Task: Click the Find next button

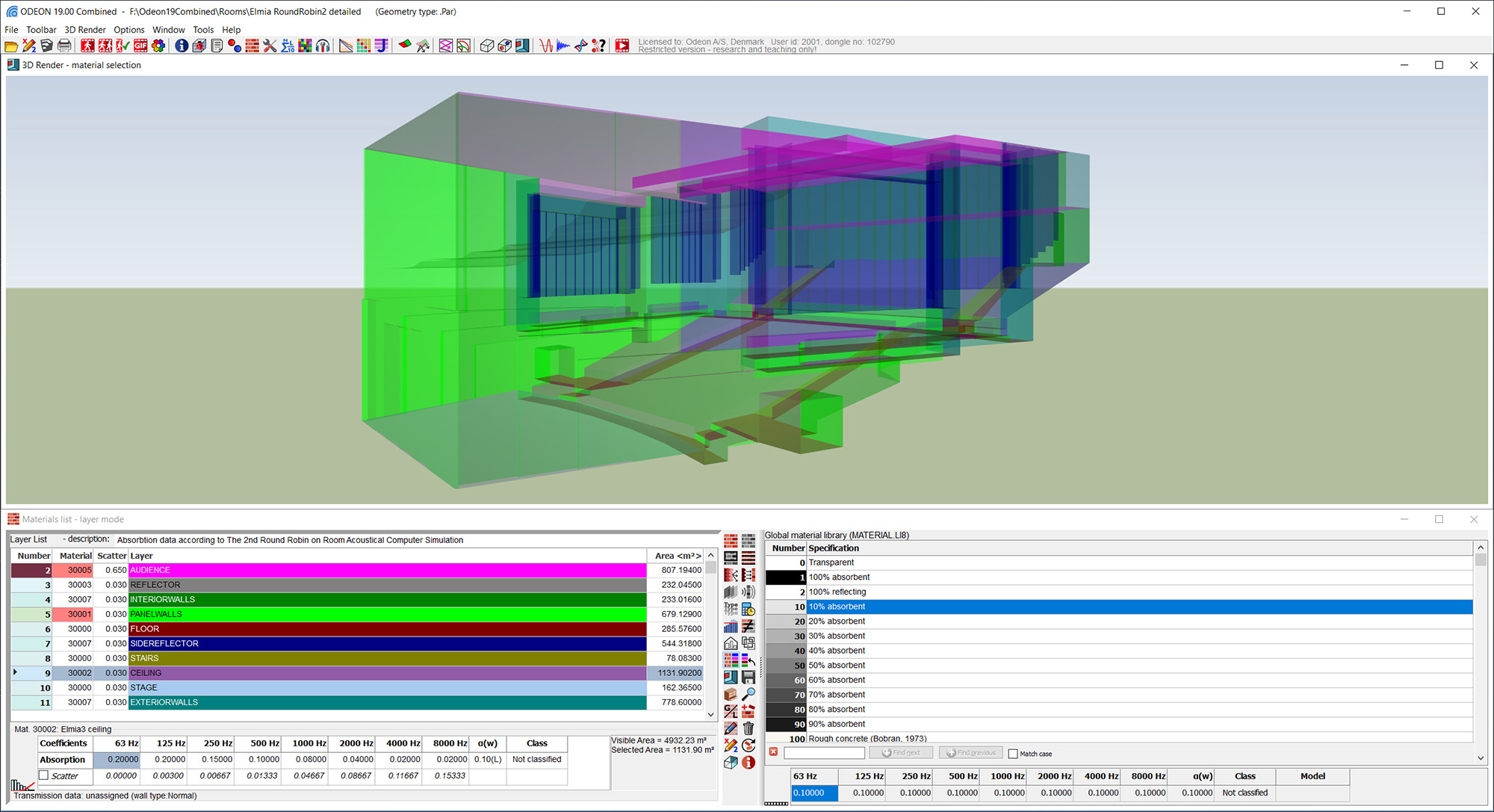Action: (x=900, y=753)
